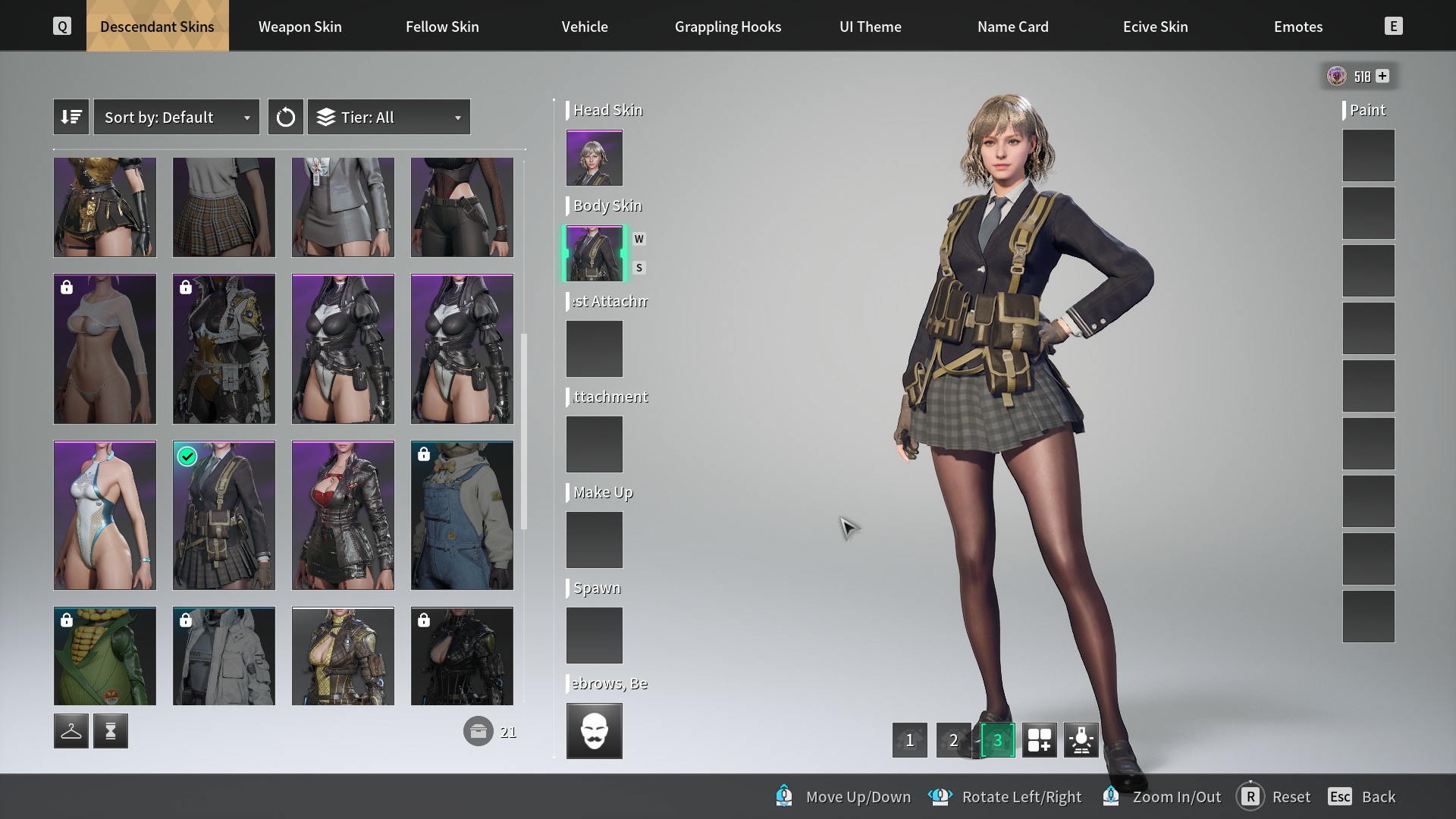Switch to the Emotes tab
This screenshot has height=819, width=1456.
[x=1298, y=27]
